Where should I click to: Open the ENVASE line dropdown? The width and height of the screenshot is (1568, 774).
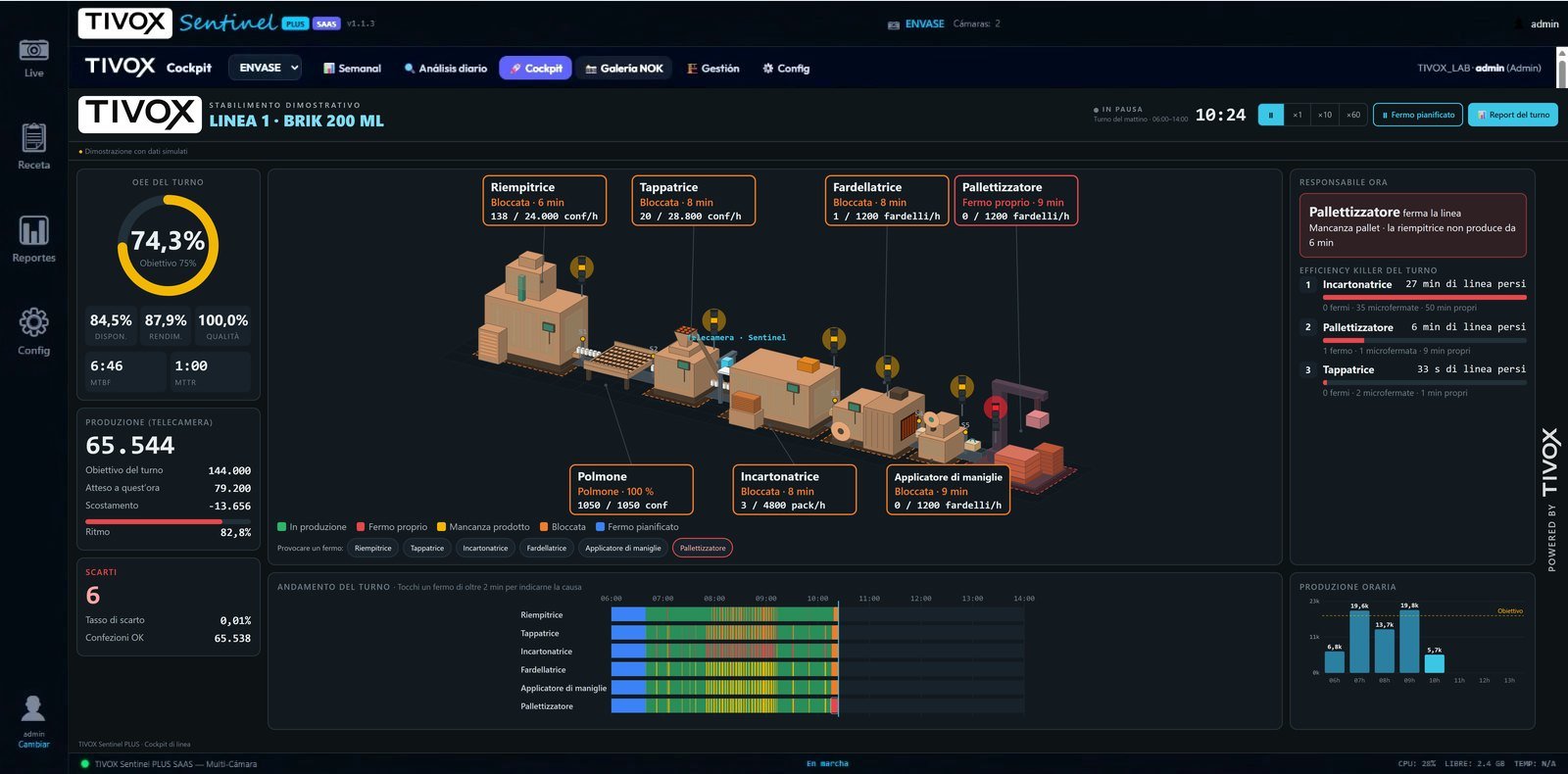coord(266,68)
